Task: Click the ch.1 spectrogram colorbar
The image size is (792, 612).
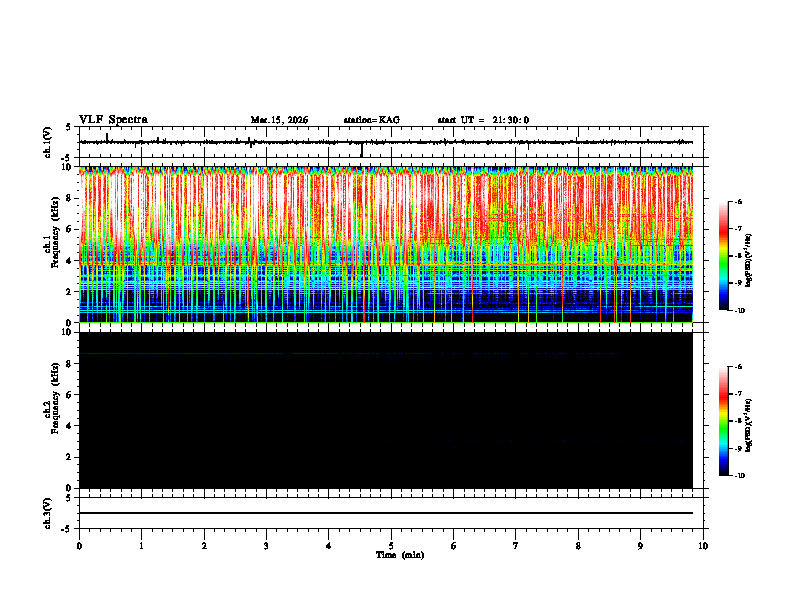Action: point(724,256)
